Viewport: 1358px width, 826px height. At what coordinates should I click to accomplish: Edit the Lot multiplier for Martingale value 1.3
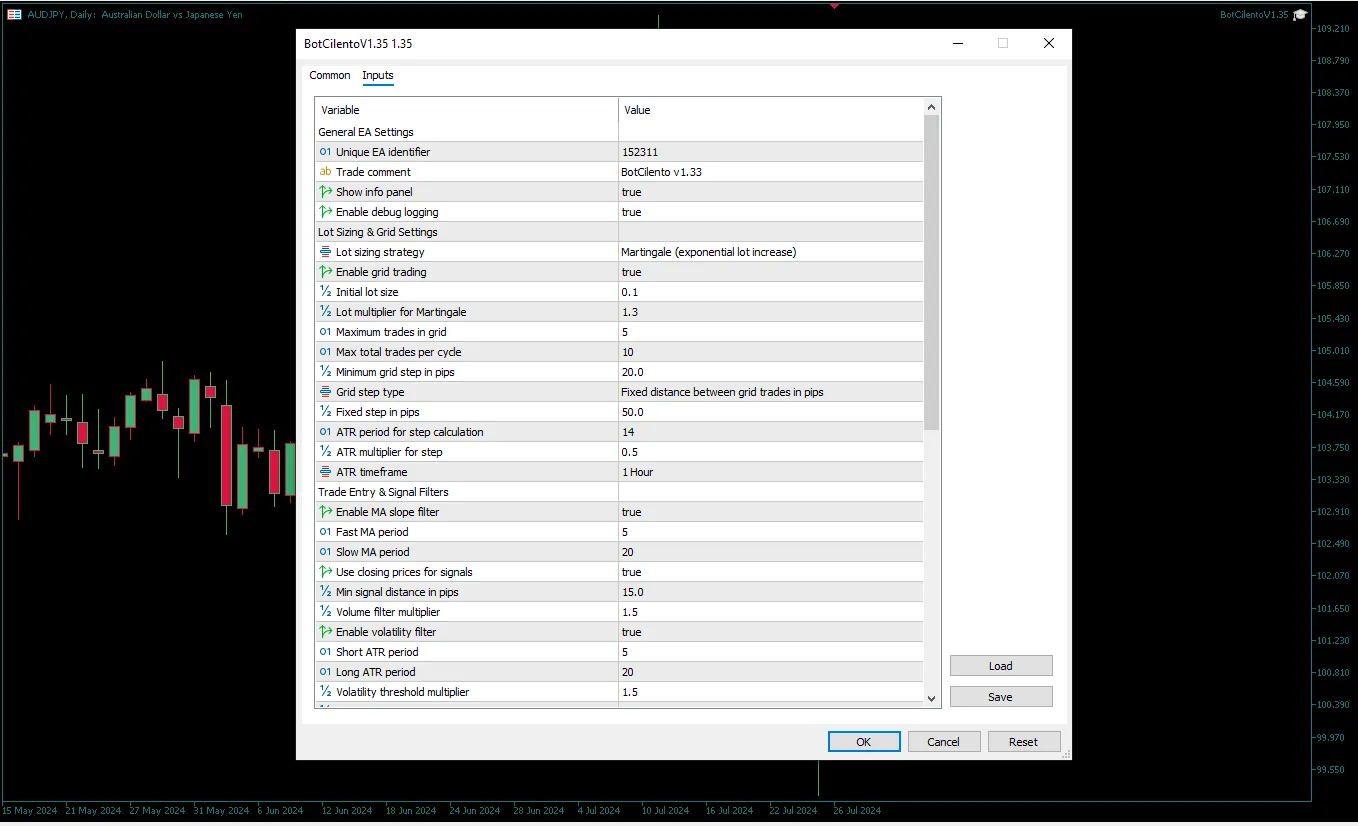[x=771, y=312]
